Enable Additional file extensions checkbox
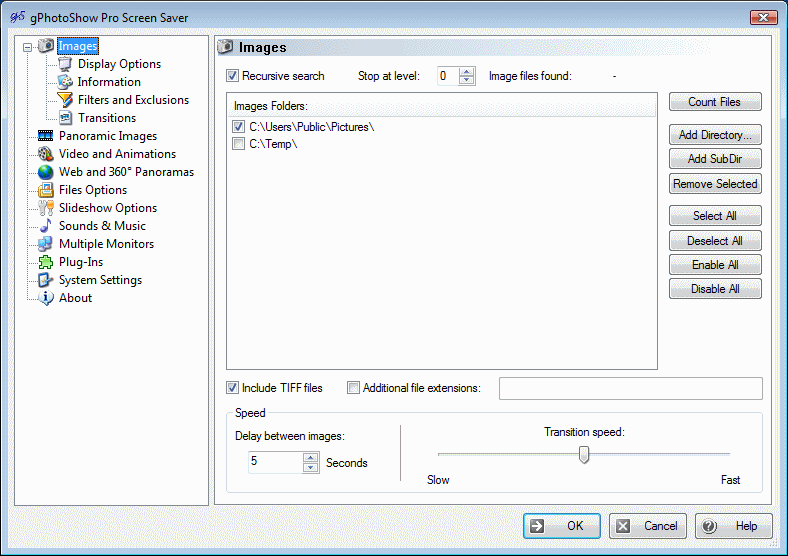 point(353,388)
